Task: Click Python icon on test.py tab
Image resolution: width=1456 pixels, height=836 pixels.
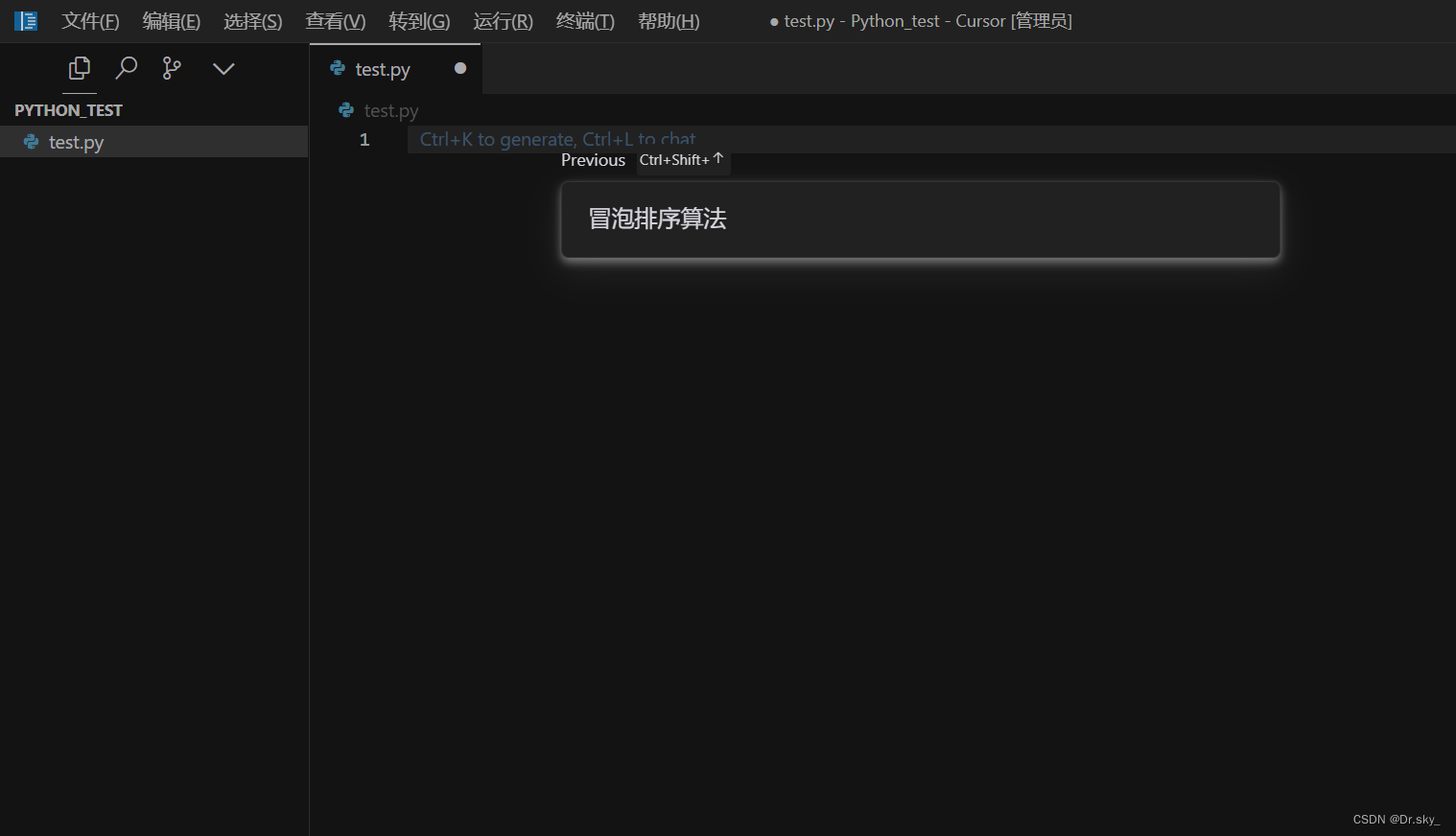Action: (x=338, y=68)
